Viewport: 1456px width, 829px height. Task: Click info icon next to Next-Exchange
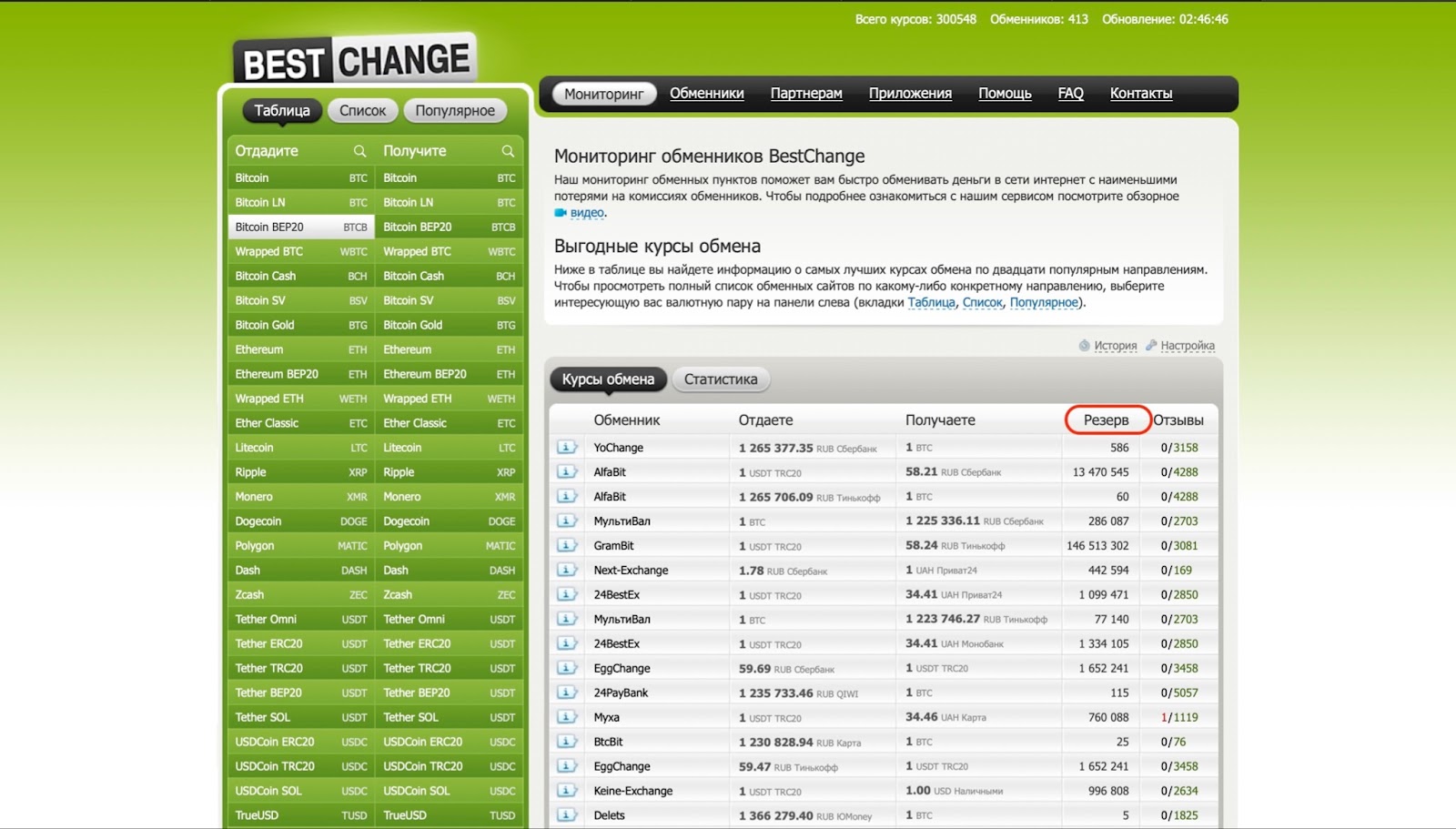(x=567, y=571)
